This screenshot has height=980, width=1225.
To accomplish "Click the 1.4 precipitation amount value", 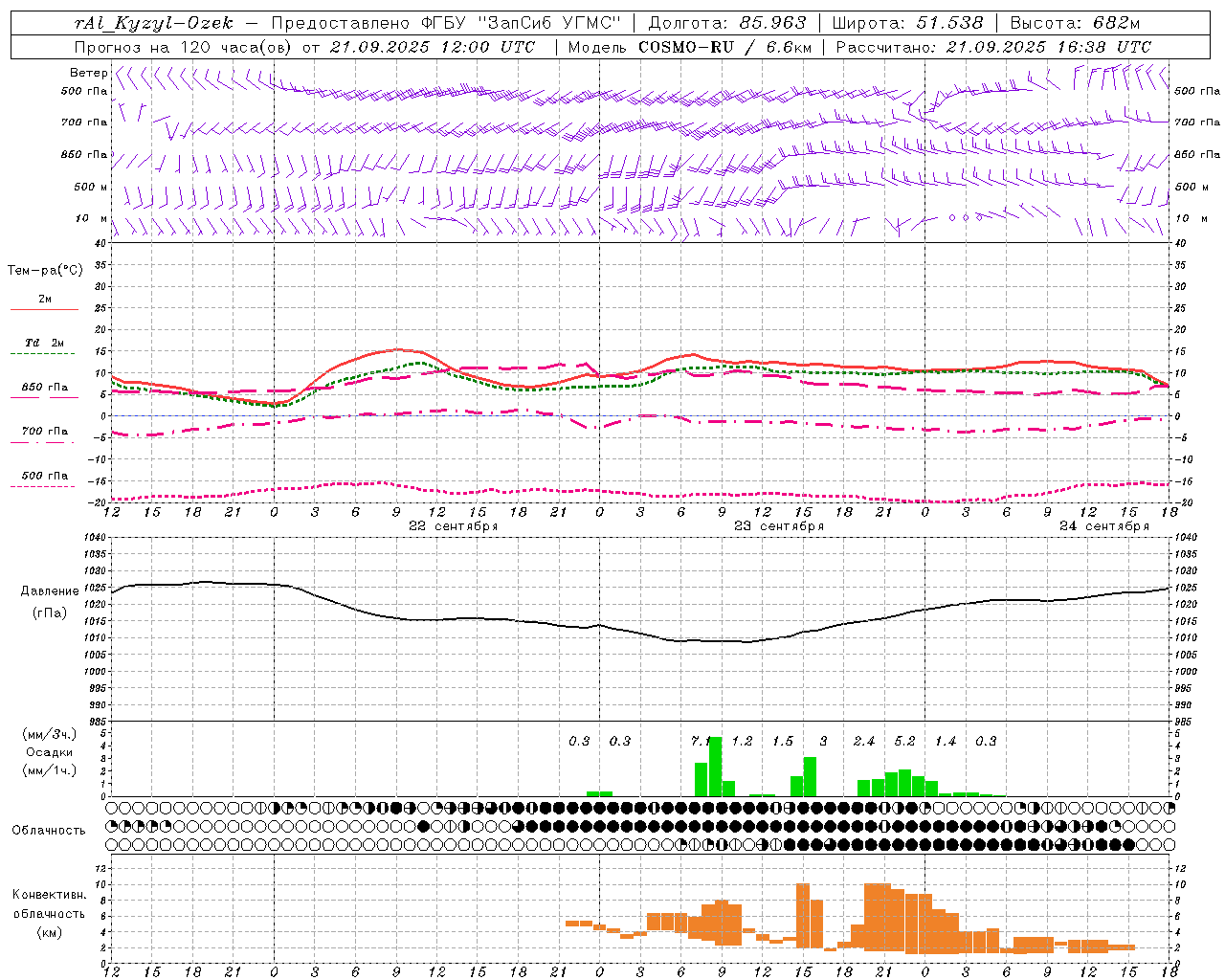I will pos(946,741).
